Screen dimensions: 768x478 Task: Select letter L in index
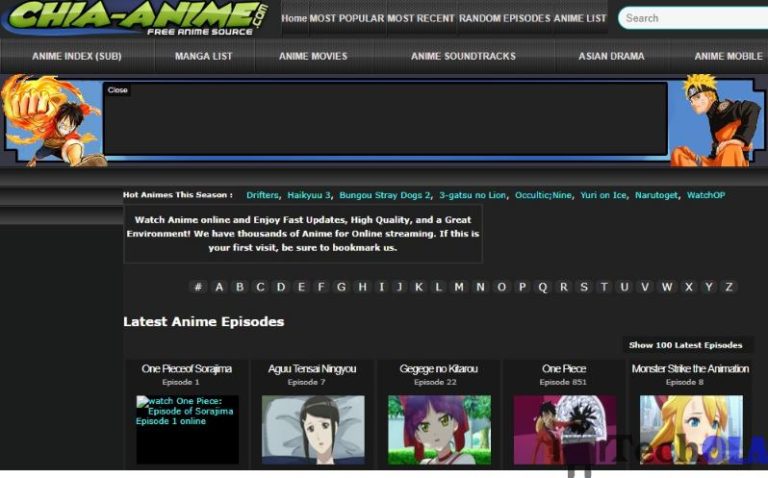tap(438, 287)
